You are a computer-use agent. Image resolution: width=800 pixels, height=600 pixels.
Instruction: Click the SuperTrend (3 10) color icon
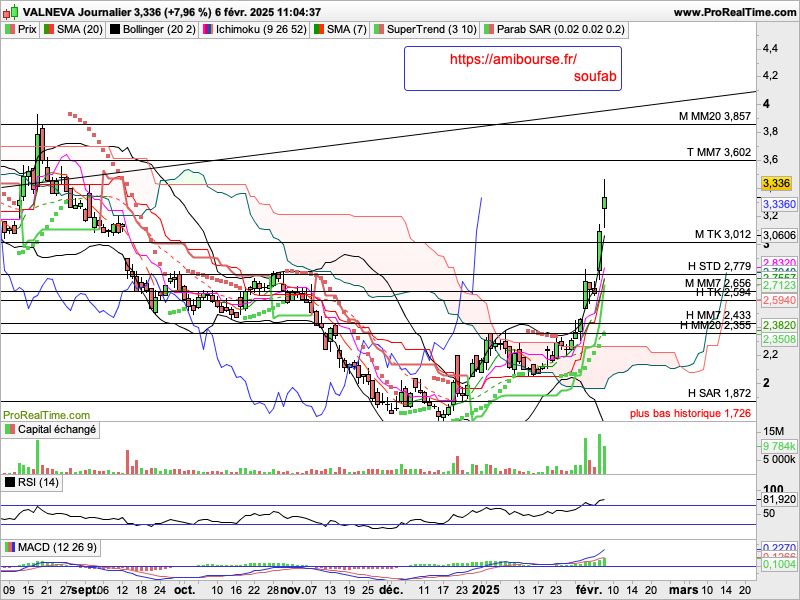click(x=379, y=30)
